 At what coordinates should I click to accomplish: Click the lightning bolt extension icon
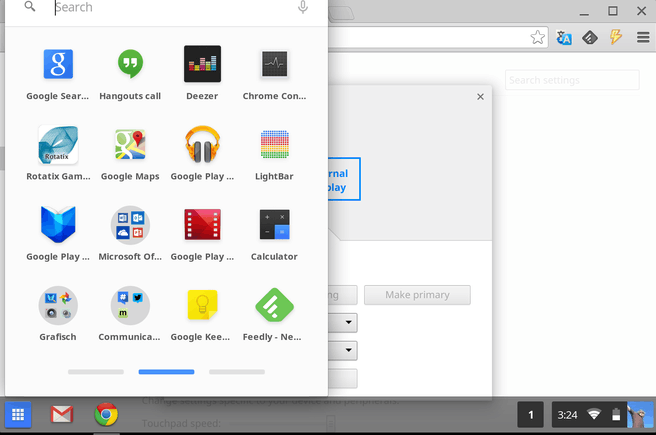[616, 37]
